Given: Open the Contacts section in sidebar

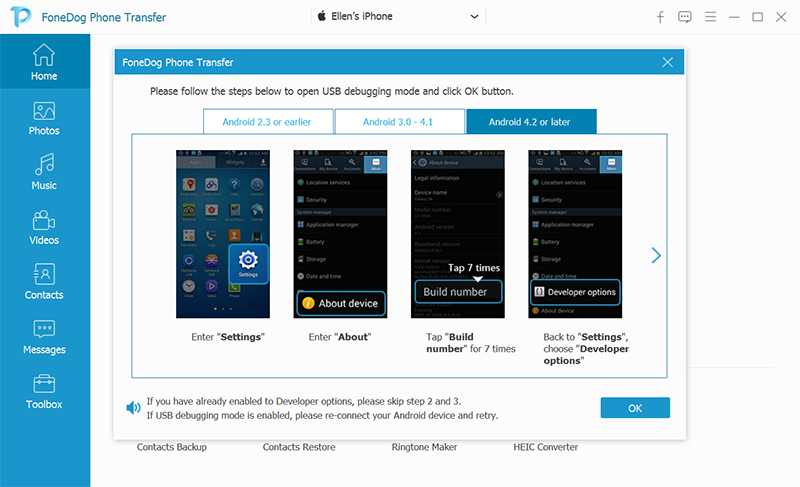Looking at the screenshot, I should tap(44, 282).
